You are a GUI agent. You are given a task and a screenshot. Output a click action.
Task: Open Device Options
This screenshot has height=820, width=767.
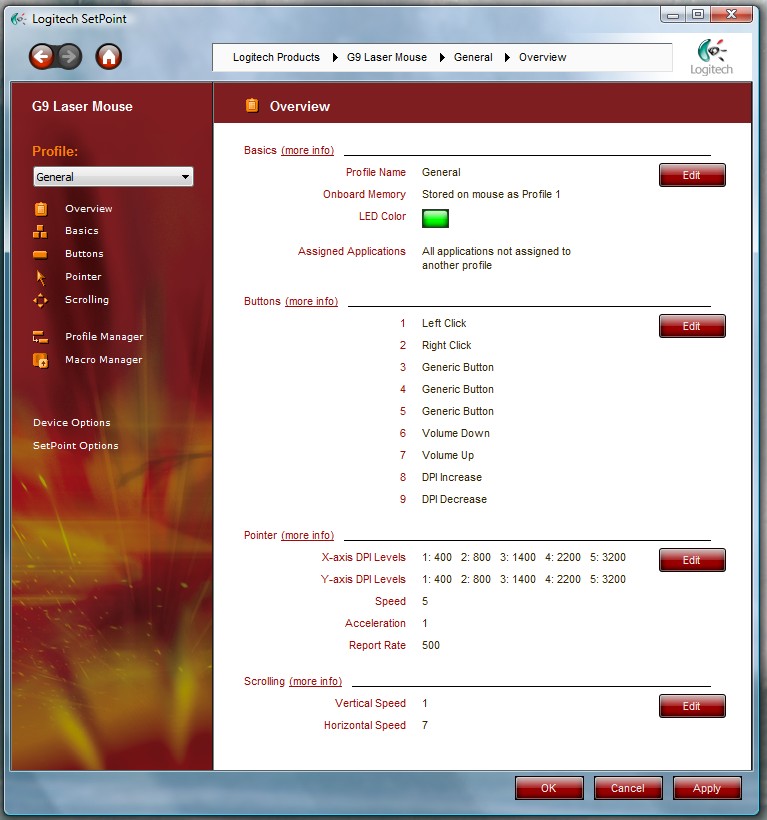[x=72, y=423]
